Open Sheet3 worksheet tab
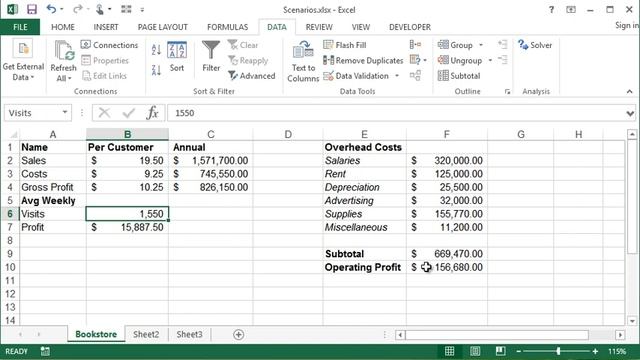 (189, 334)
